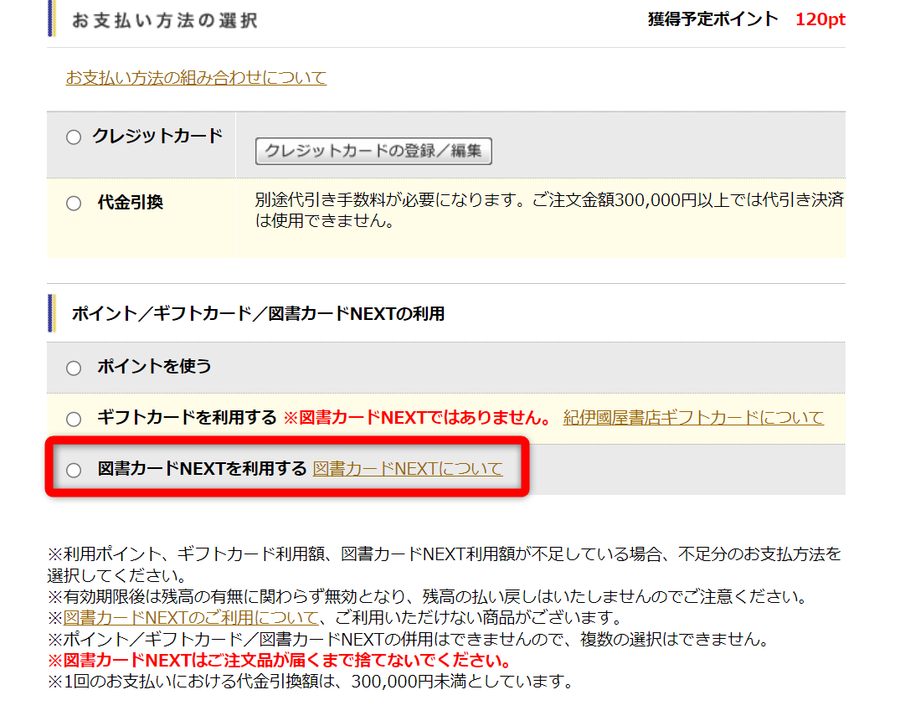The width and height of the screenshot is (900, 706).
Task: Click the クレジットカードの登録／編集 button
Action: coord(373,151)
